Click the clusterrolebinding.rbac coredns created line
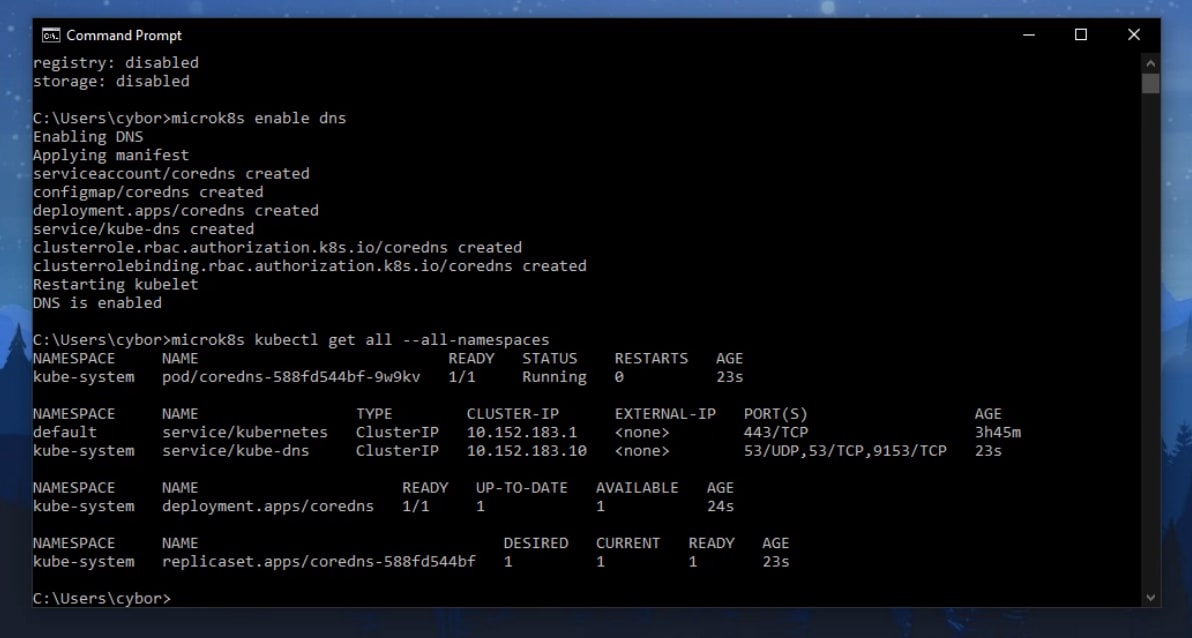This screenshot has height=638, width=1192. [x=309, y=265]
